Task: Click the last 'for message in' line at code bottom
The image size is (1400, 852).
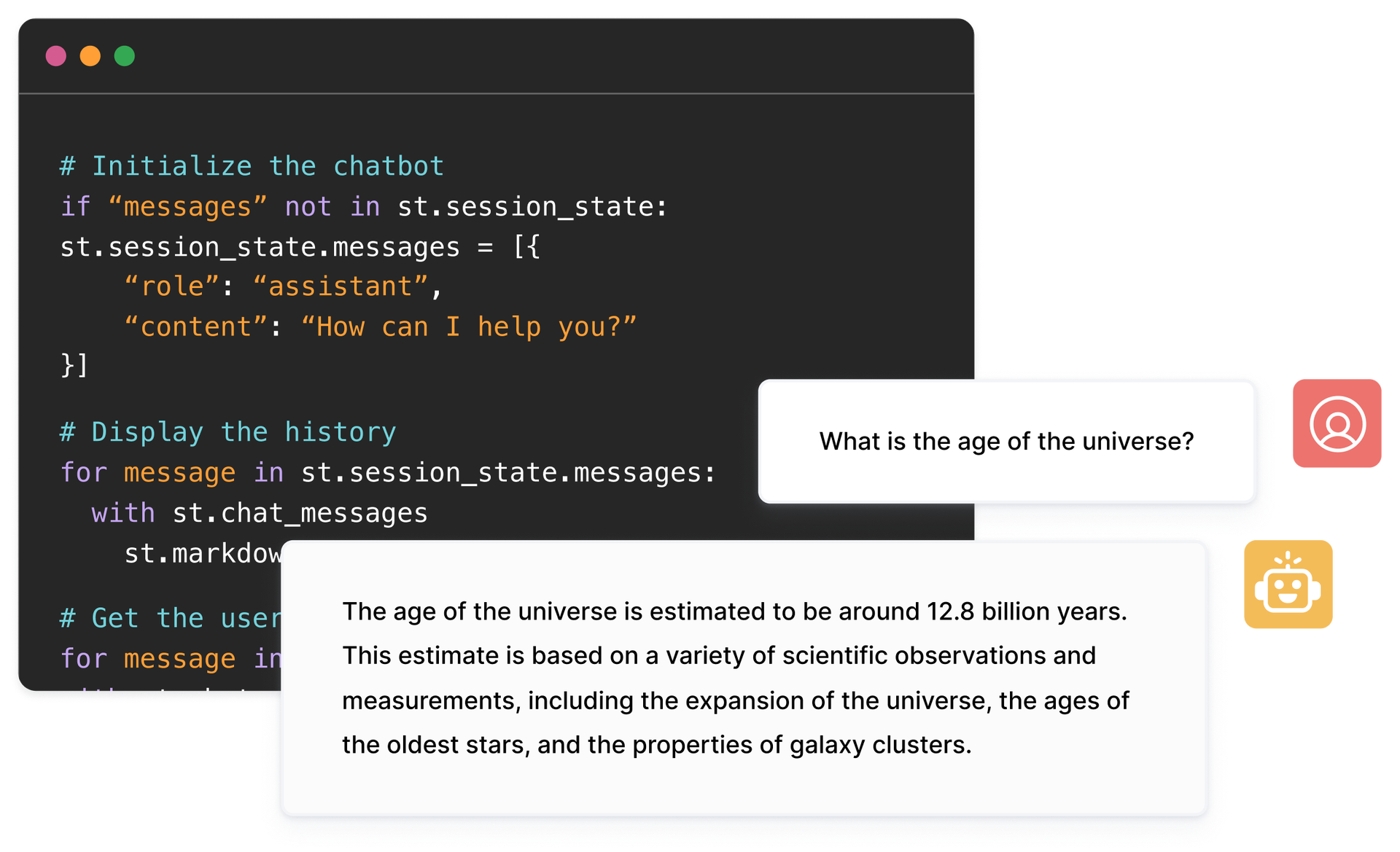Action: [170, 659]
